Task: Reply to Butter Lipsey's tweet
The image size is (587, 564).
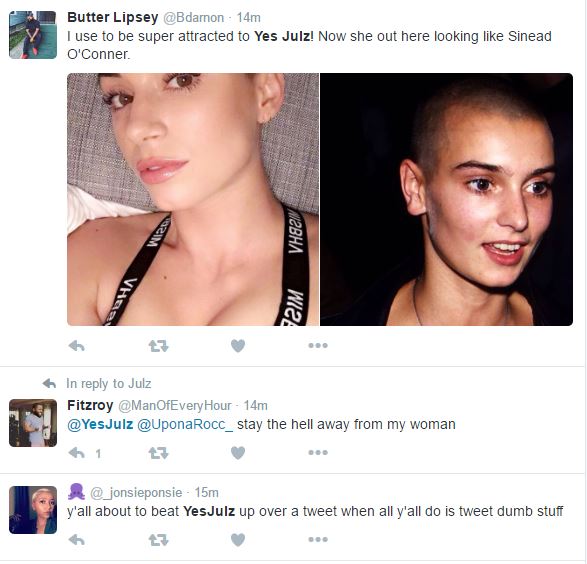Action: tap(77, 346)
